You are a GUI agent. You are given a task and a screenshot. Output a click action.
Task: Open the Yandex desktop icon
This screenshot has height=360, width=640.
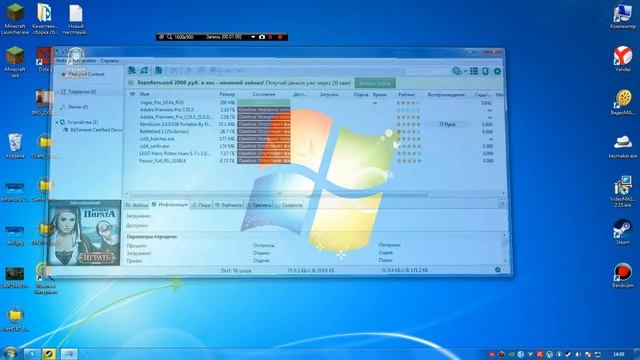pyautogui.click(x=623, y=59)
